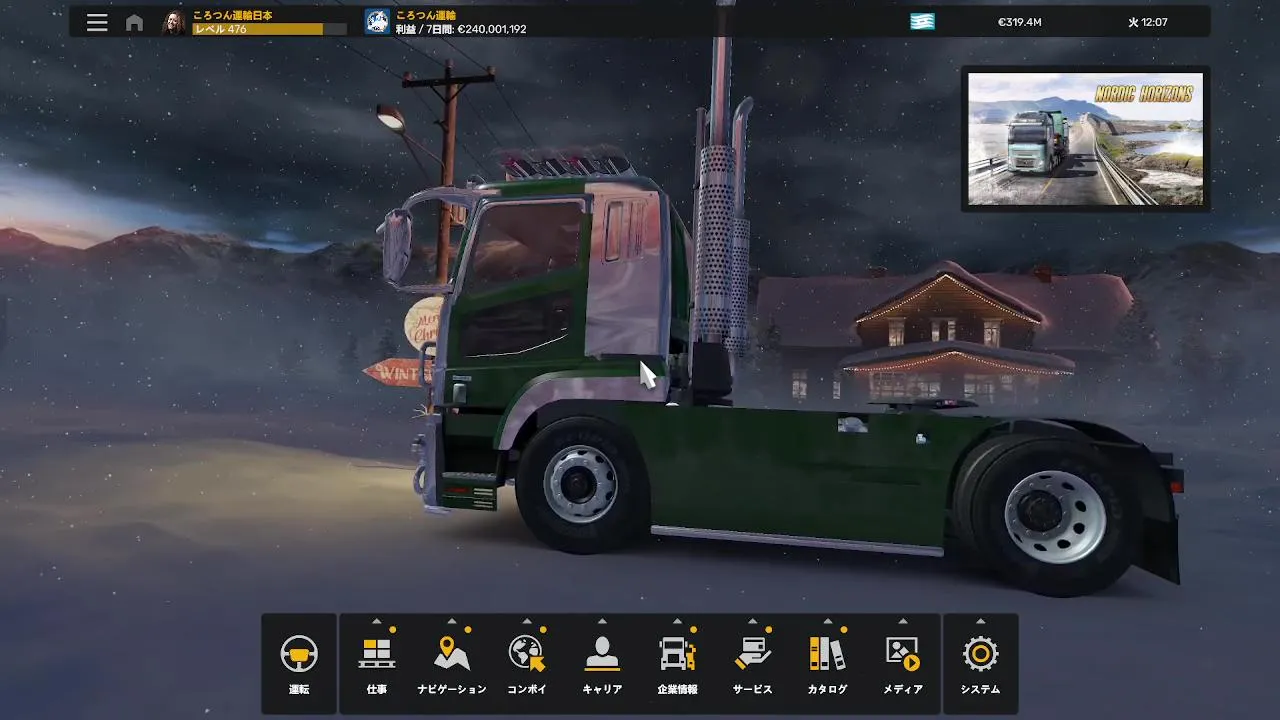The width and height of the screenshot is (1280, 720).
Task: Open the Catalog (カタログ) books icon
Action: pos(827,655)
